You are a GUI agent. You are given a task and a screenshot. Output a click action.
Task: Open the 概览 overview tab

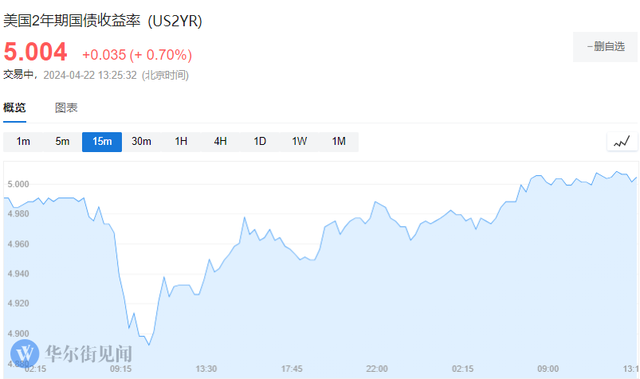click(x=14, y=108)
